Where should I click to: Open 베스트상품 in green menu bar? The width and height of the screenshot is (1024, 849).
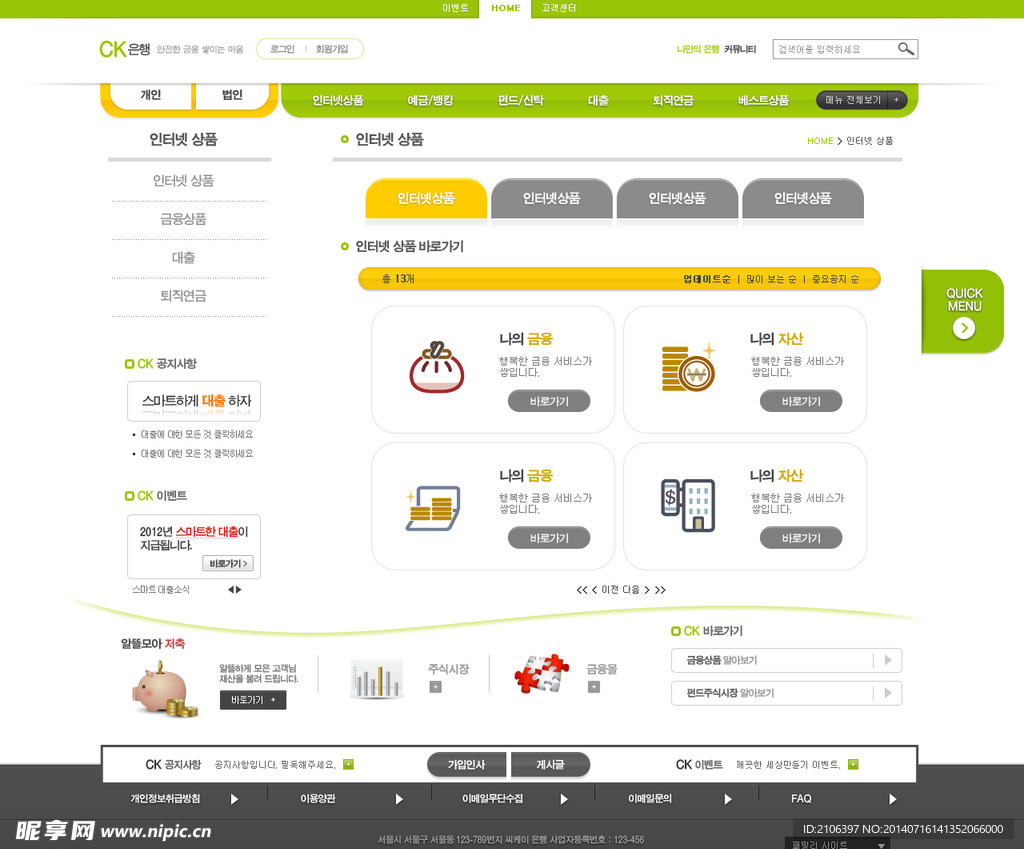pos(763,101)
